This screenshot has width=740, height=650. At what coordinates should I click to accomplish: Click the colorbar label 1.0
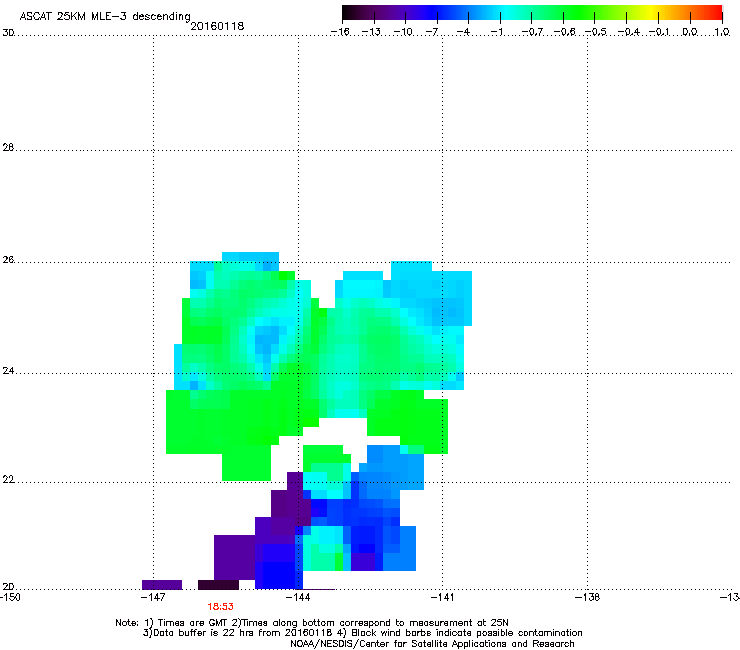[x=722, y=32]
